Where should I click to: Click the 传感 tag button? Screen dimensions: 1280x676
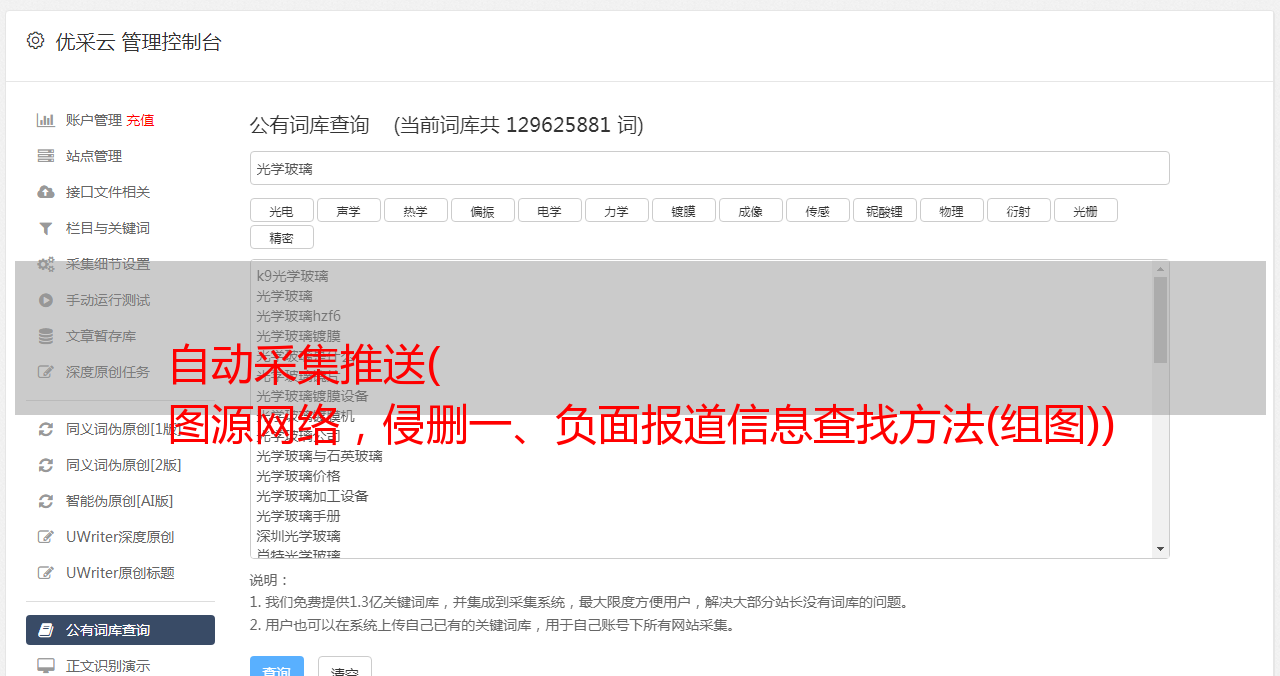(817, 210)
